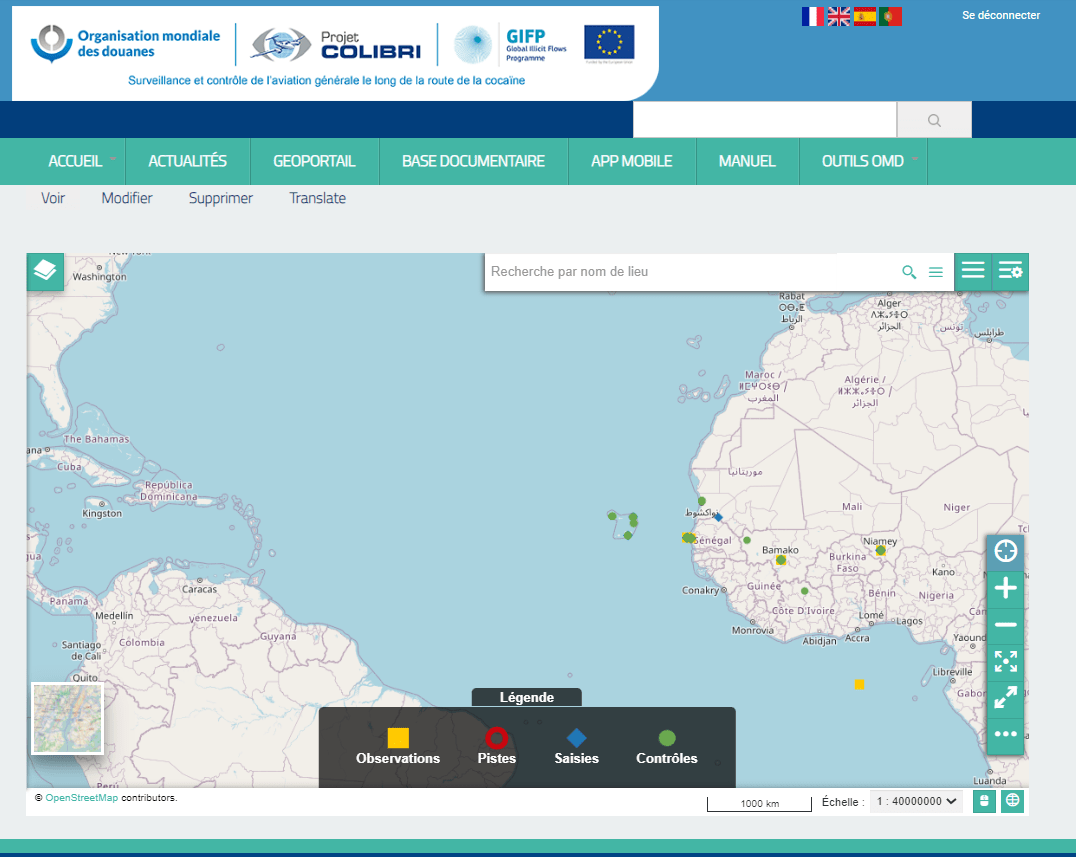Image resolution: width=1076 pixels, height=857 pixels.
Task: Click the geolocation crosshair button
Action: tap(1005, 551)
